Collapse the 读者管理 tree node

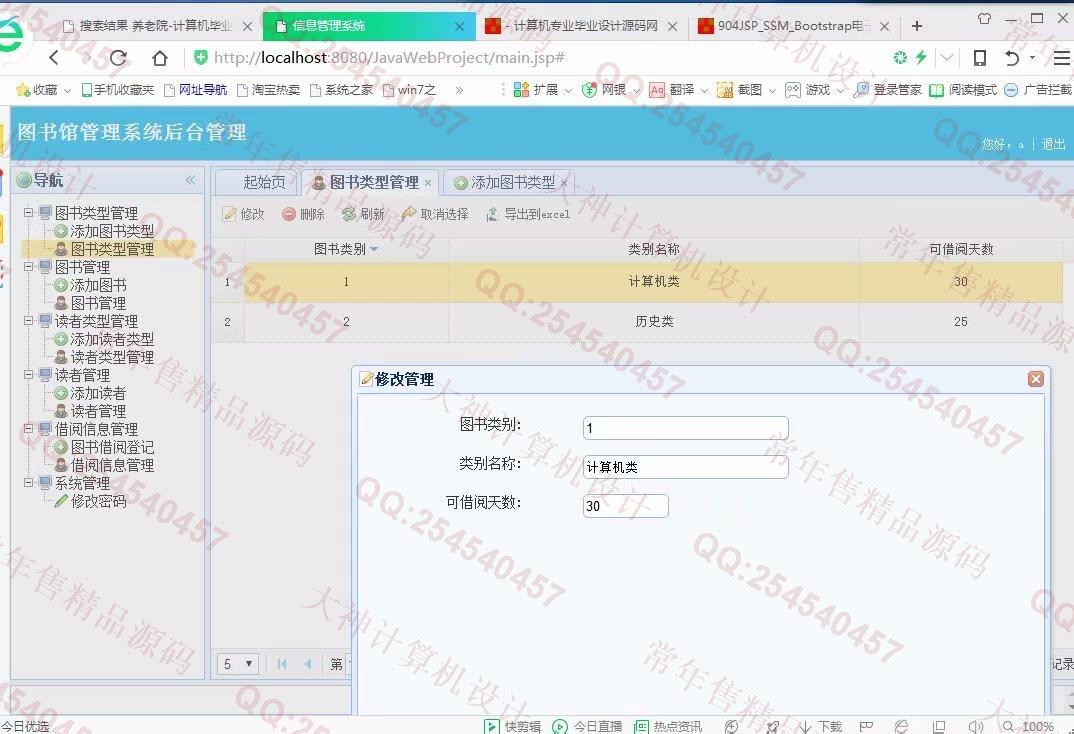click(x=29, y=375)
